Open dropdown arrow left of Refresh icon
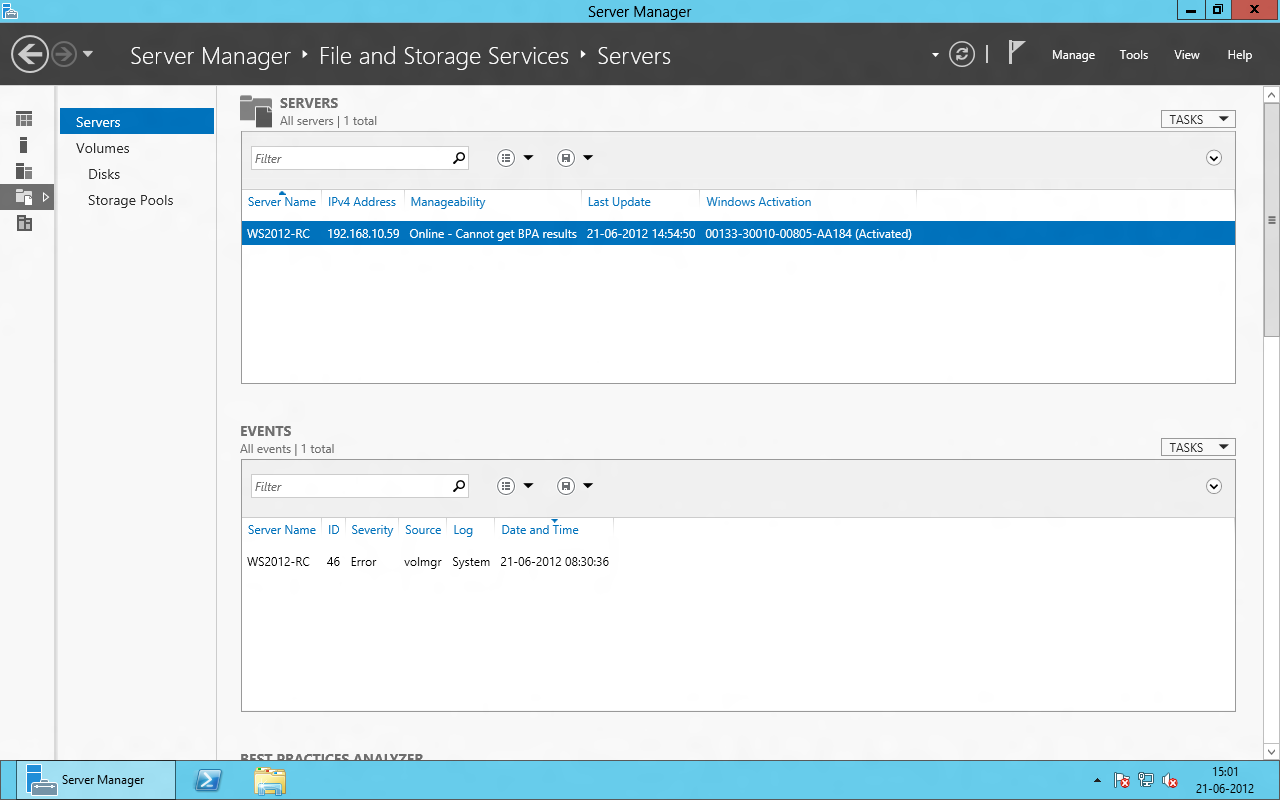Screen dimensions: 1280x800 coord(935,55)
